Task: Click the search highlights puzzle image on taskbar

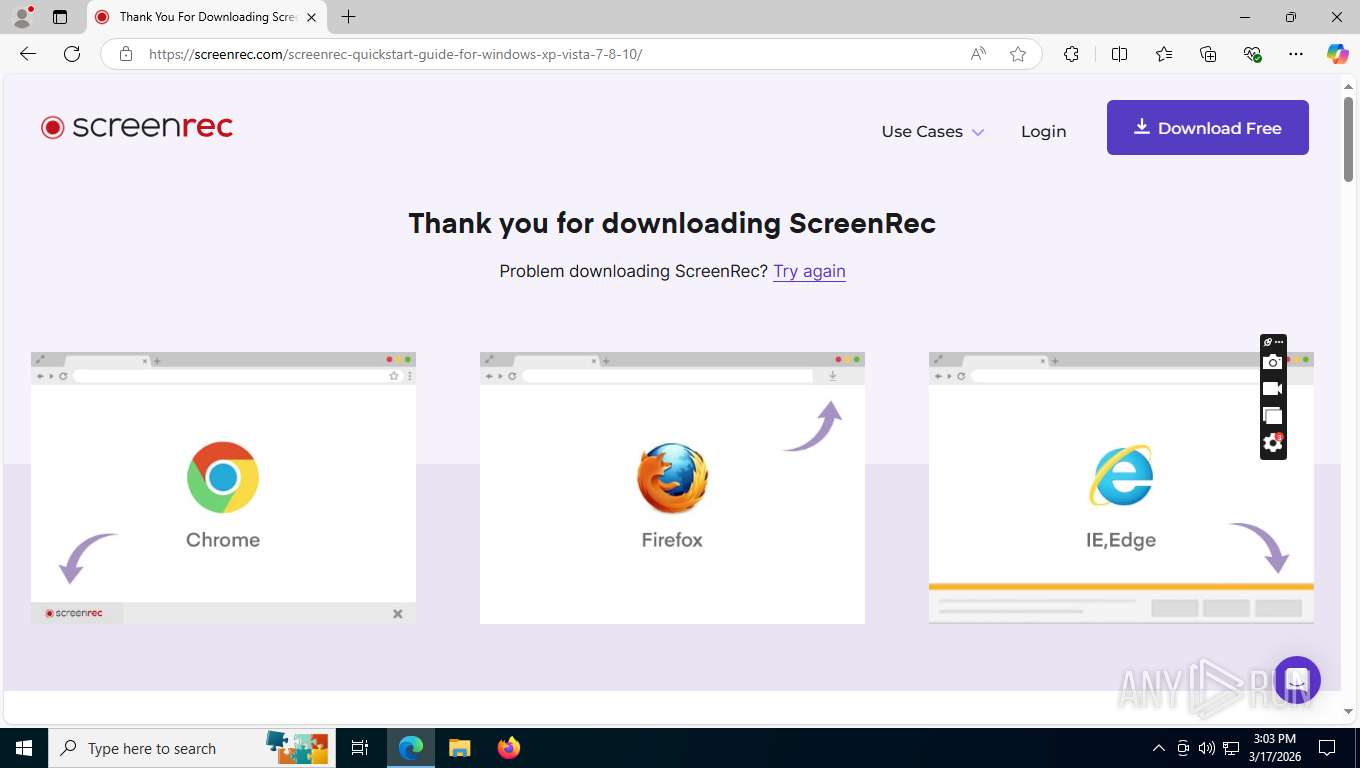Action: coord(297,746)
